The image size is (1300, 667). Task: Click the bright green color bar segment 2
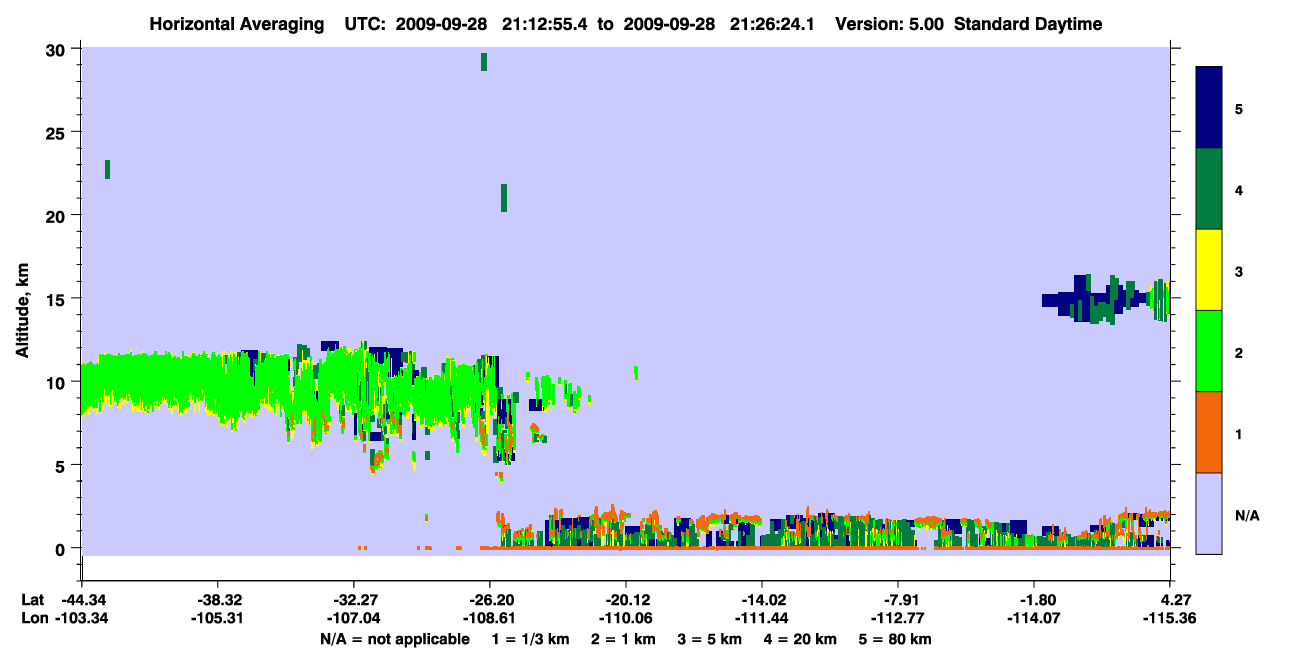tap(1209, 351)
